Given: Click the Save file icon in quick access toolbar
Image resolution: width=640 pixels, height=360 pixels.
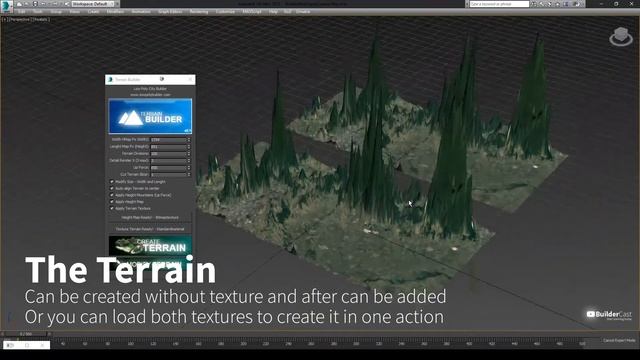Looking at the screenshot, I should click(36, 4).
